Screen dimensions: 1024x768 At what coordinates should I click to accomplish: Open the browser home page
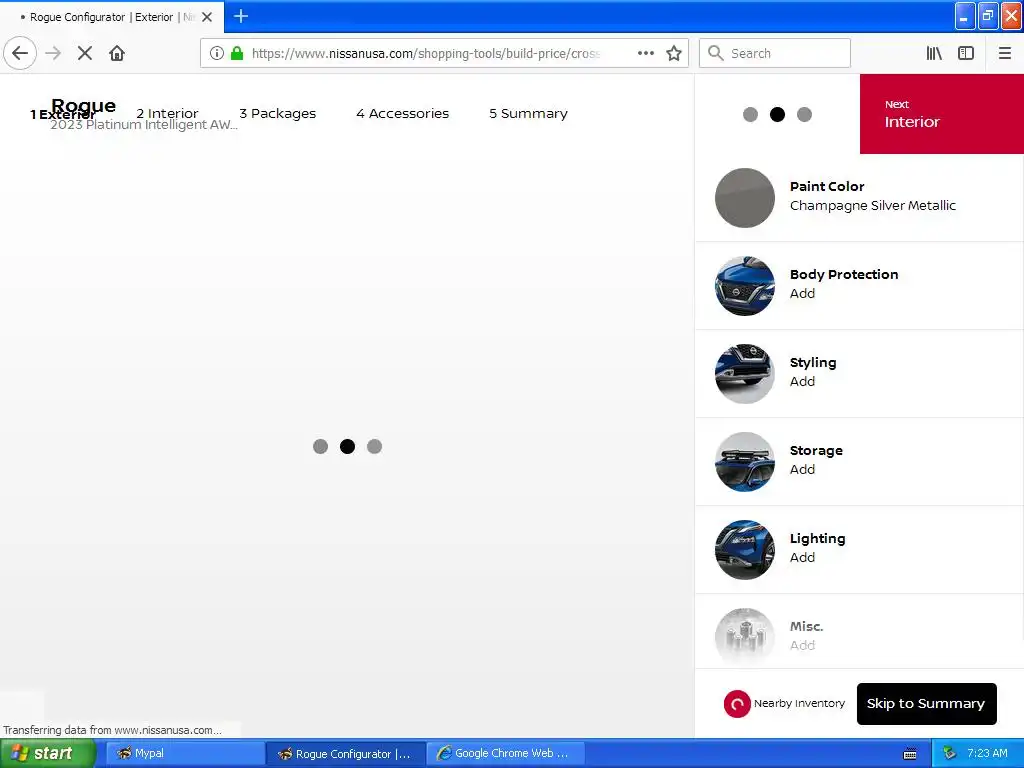pyautogui.click(x=117, y=53)
